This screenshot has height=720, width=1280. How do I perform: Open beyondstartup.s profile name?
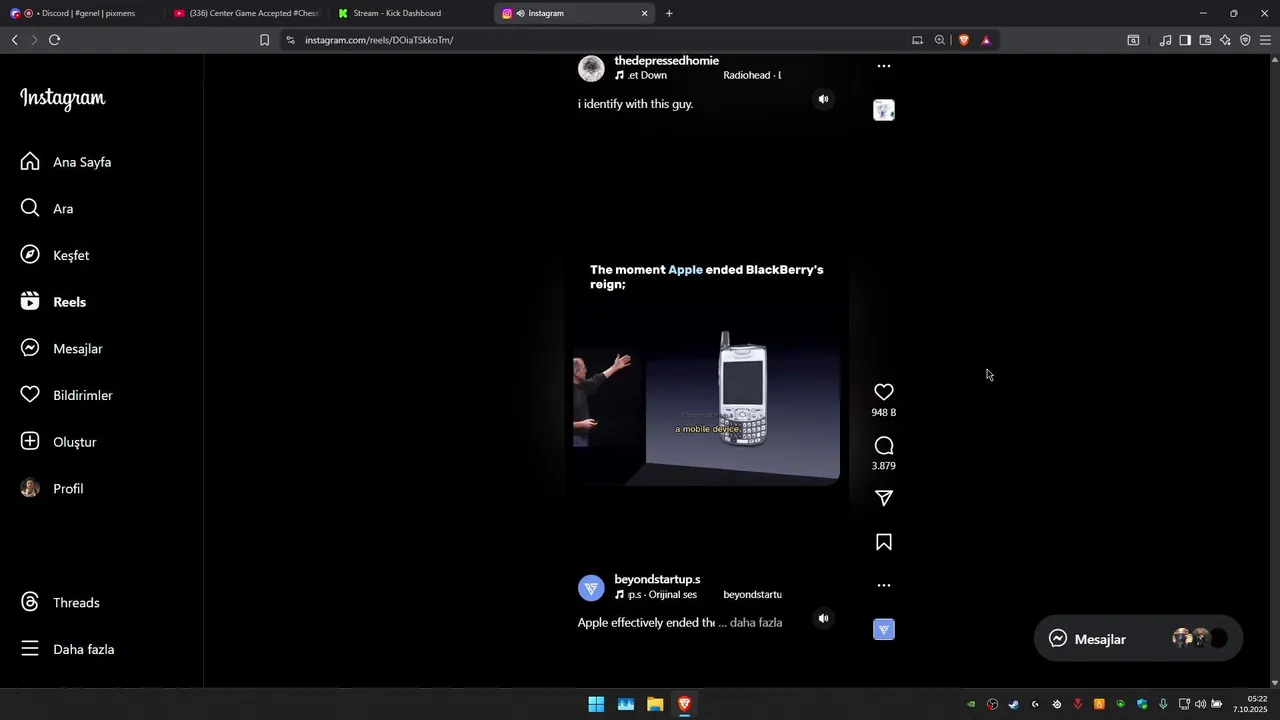point(657,579)
